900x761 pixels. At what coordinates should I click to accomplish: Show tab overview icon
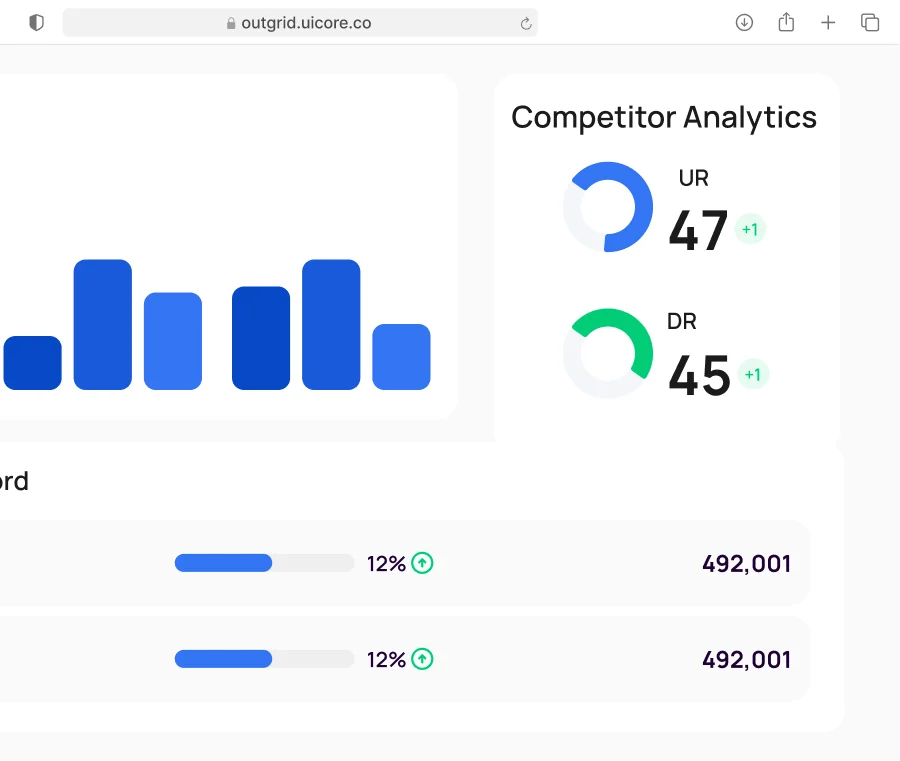(x=870, y=22)
